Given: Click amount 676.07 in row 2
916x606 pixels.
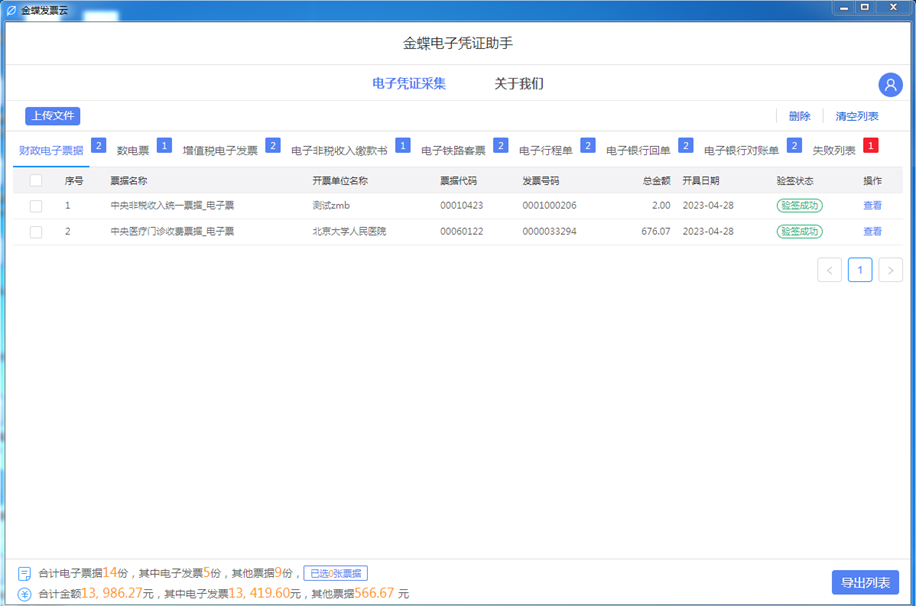Looking at the screenshot, I should (x=655, y=232).
